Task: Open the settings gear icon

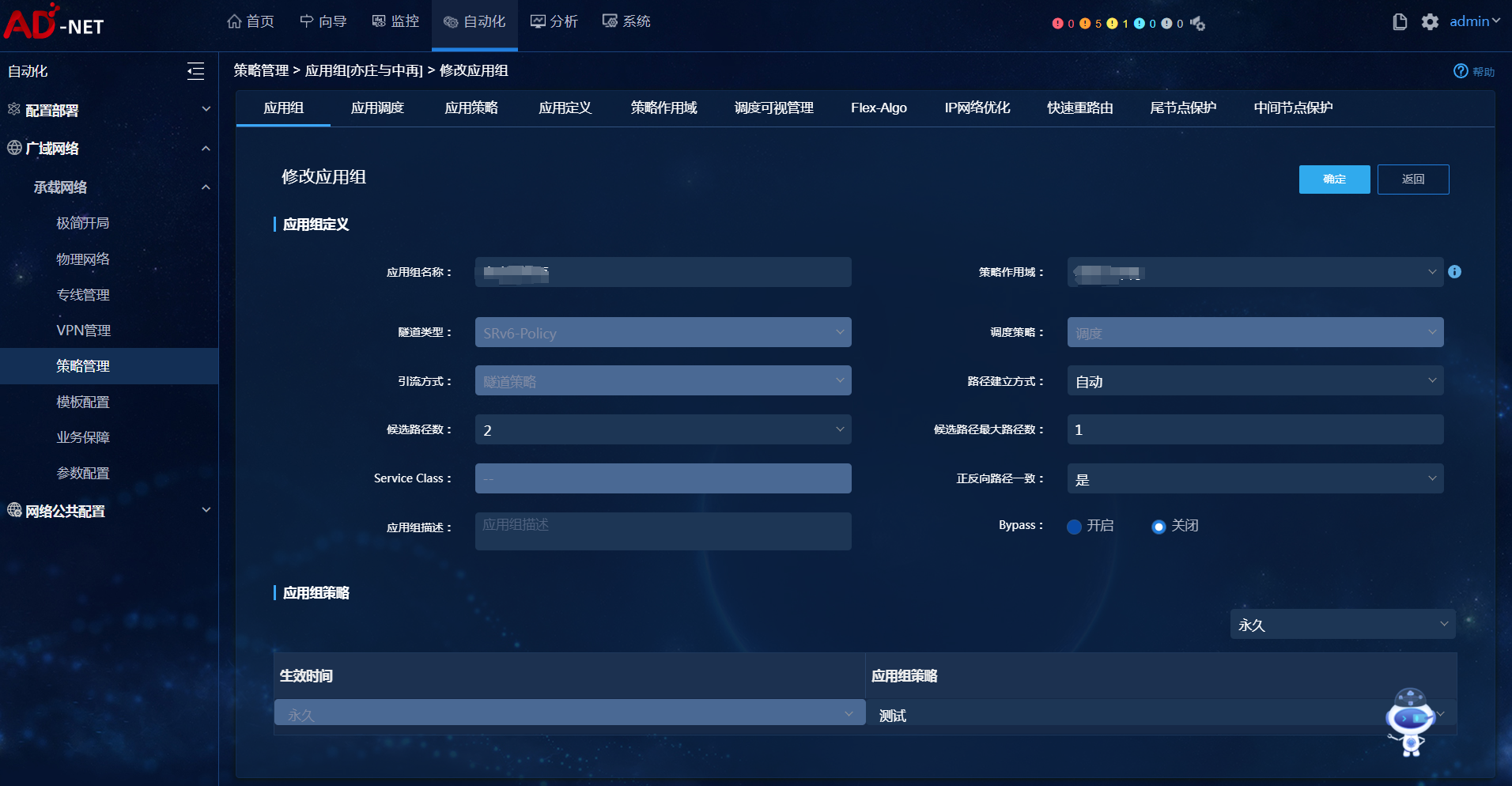Action: click(1430, 22)
